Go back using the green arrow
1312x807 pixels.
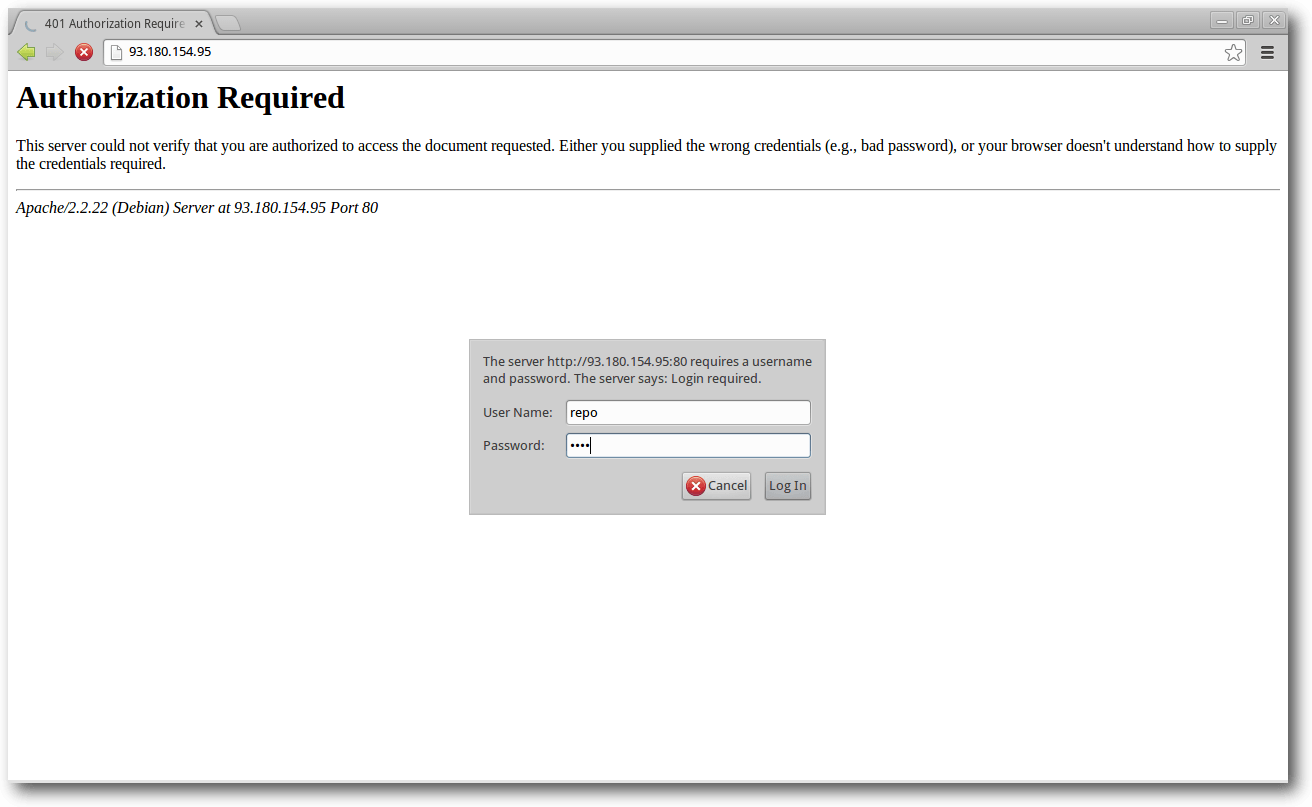click(27, 52)
